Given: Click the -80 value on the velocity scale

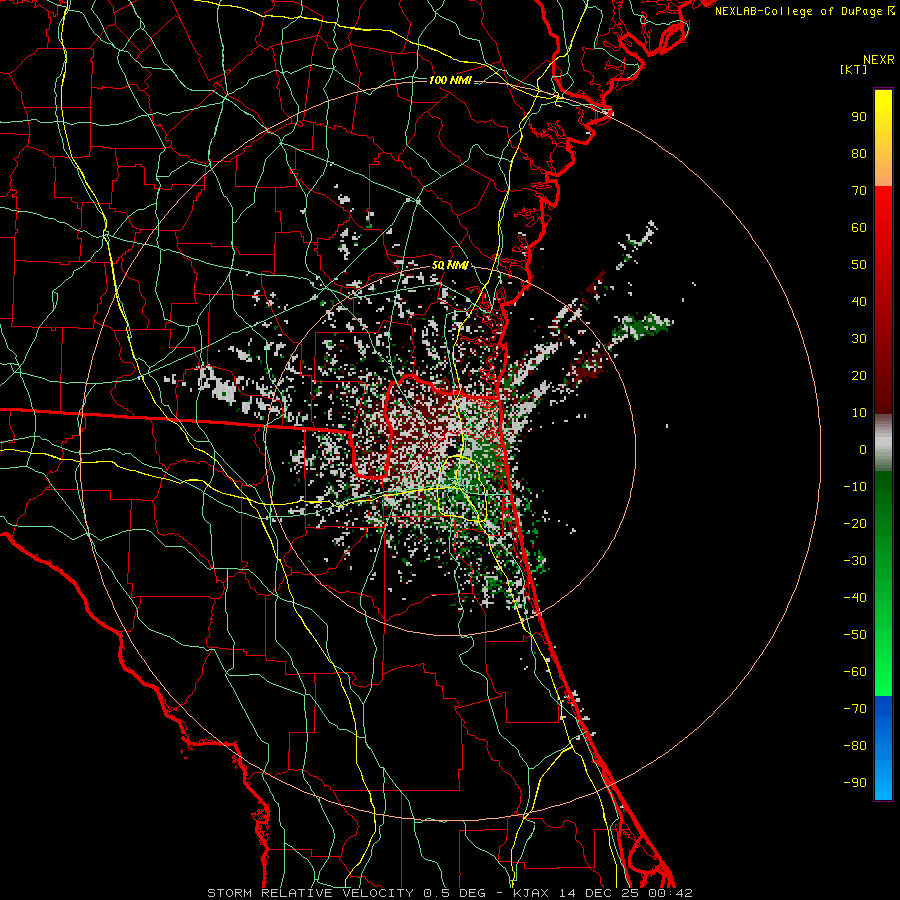Looking at the screenshot, I should pyautogui.click(x=855, y=746).
